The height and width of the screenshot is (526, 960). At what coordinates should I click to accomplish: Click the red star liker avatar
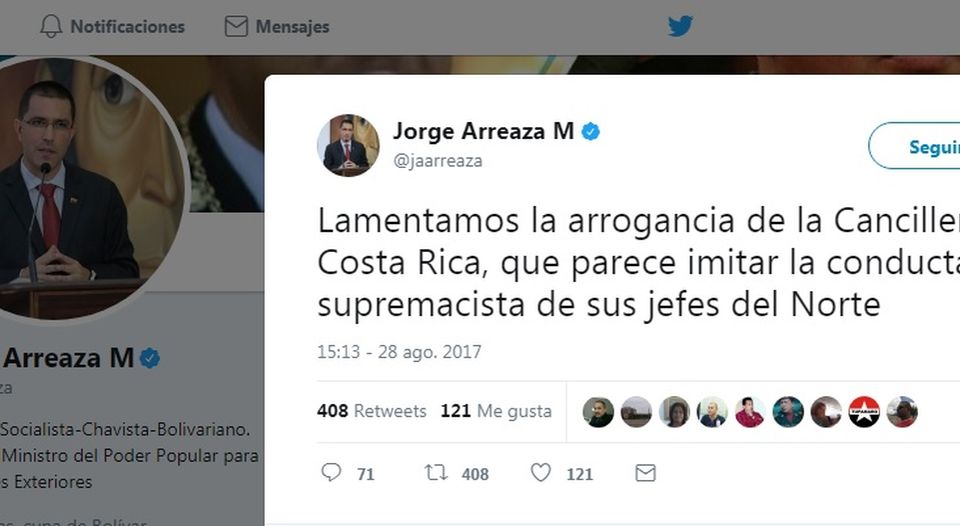(864, 411)
